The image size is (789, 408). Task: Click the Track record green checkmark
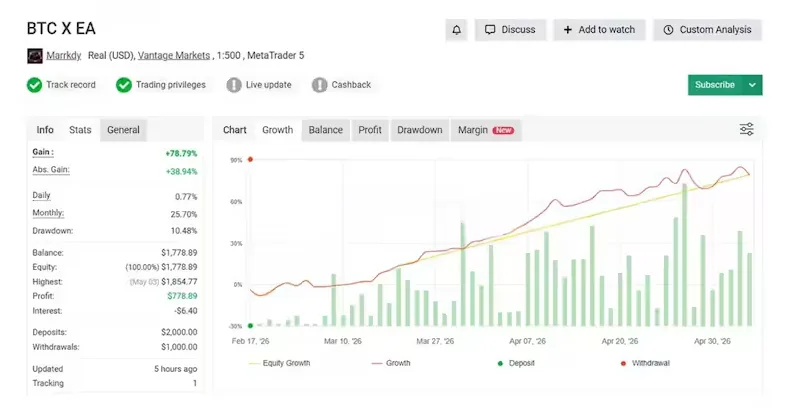point(35,85)
